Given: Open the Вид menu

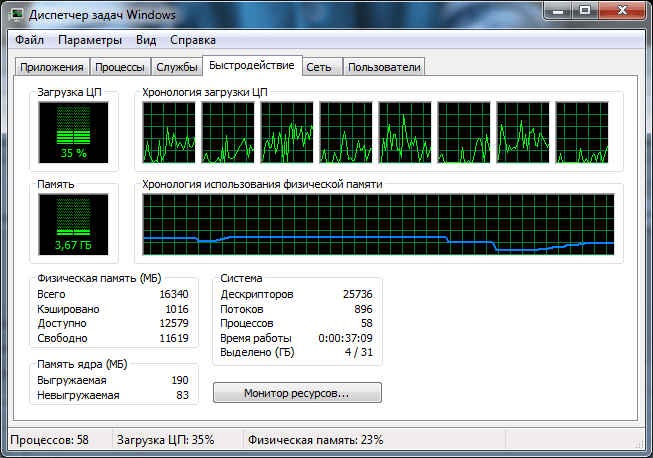Looking at the screenshot, I should (x=146, y=40).
